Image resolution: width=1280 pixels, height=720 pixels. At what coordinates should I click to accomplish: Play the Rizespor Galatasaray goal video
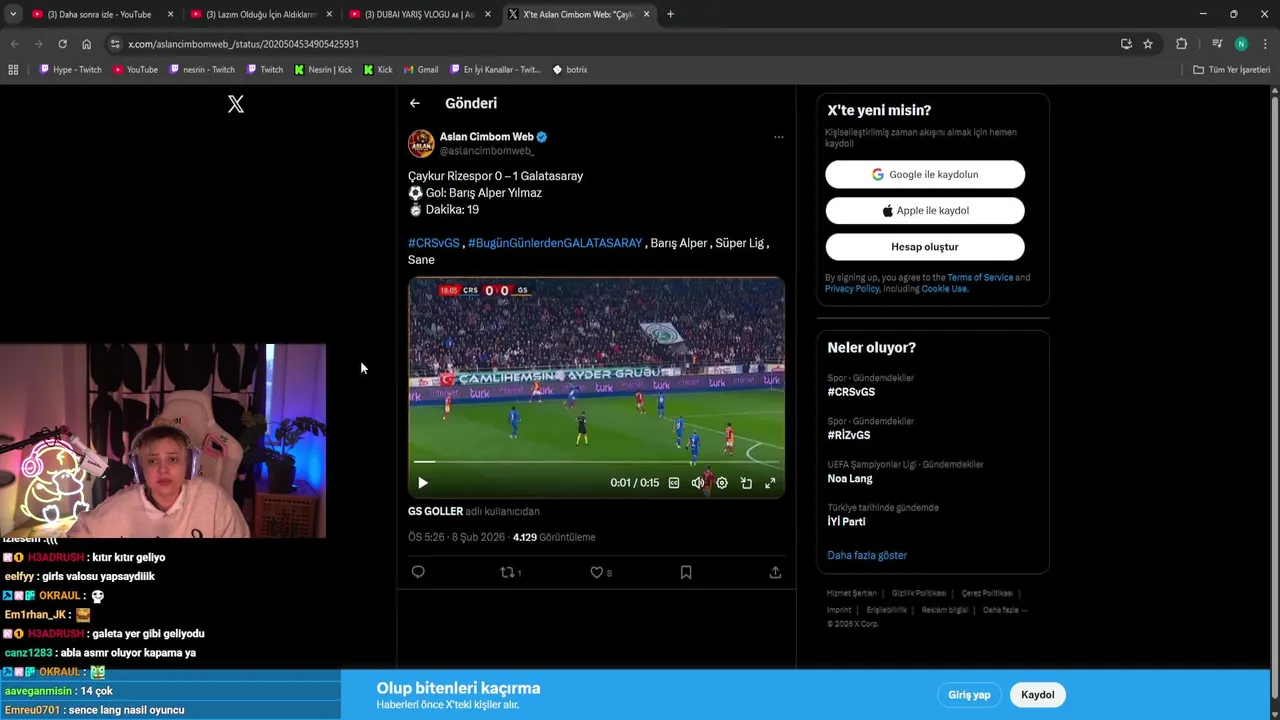pos(422,483)
